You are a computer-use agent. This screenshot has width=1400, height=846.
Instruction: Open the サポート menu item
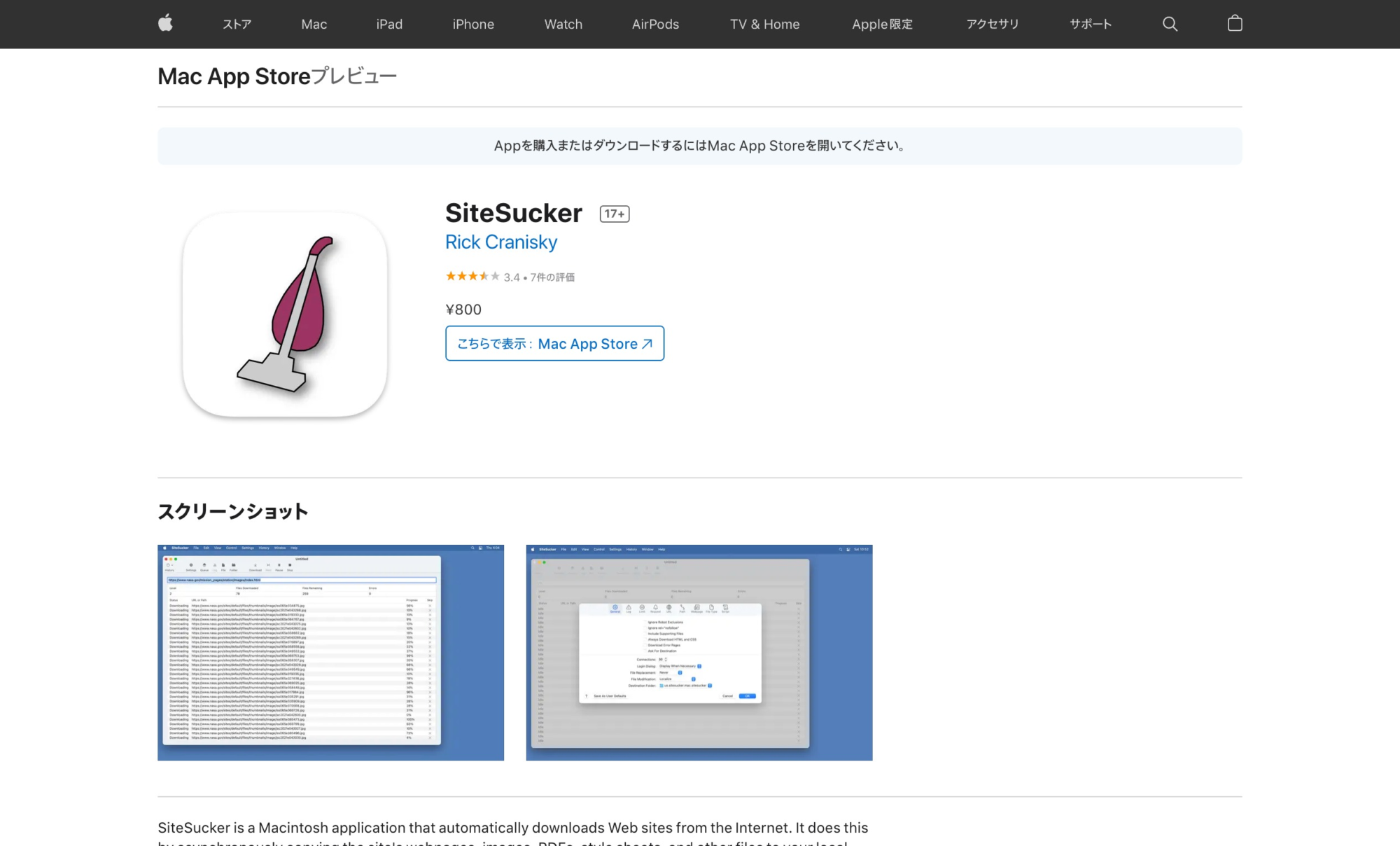click(x=1091, y=24)
